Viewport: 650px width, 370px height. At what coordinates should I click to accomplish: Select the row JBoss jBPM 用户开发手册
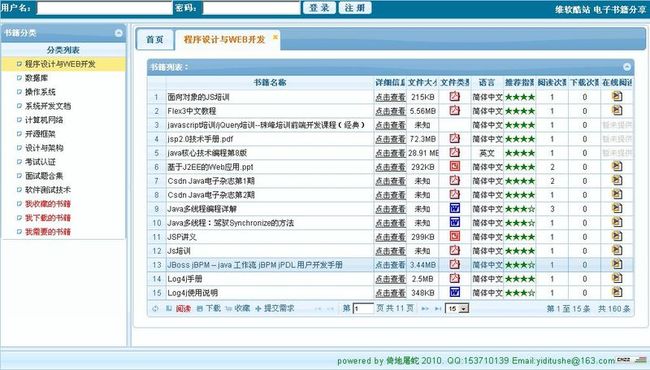tap(390, 265)
